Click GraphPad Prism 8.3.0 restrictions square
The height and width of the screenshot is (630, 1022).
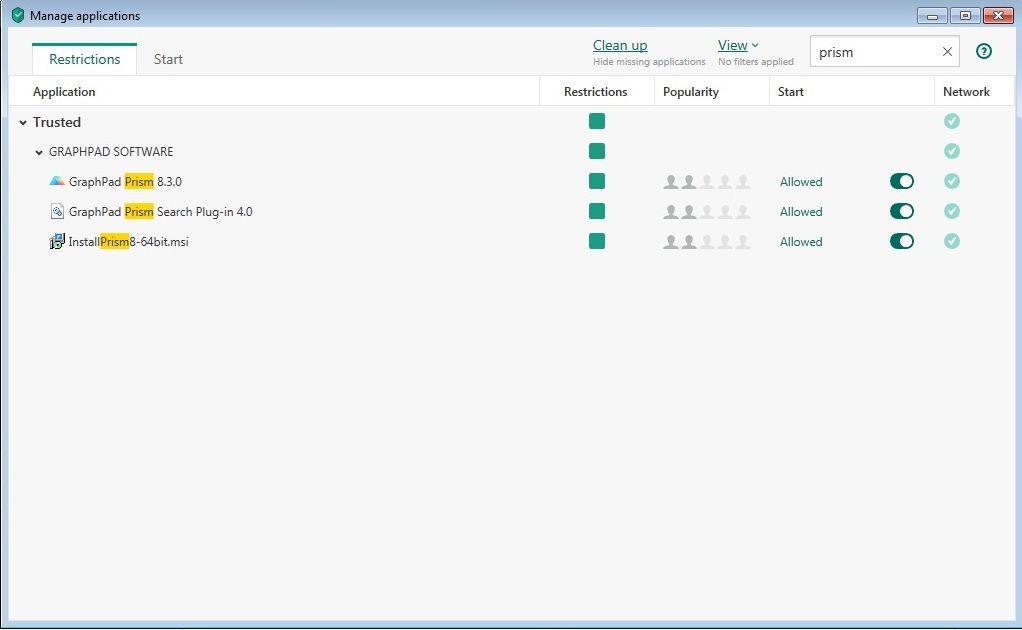[596, 181]
